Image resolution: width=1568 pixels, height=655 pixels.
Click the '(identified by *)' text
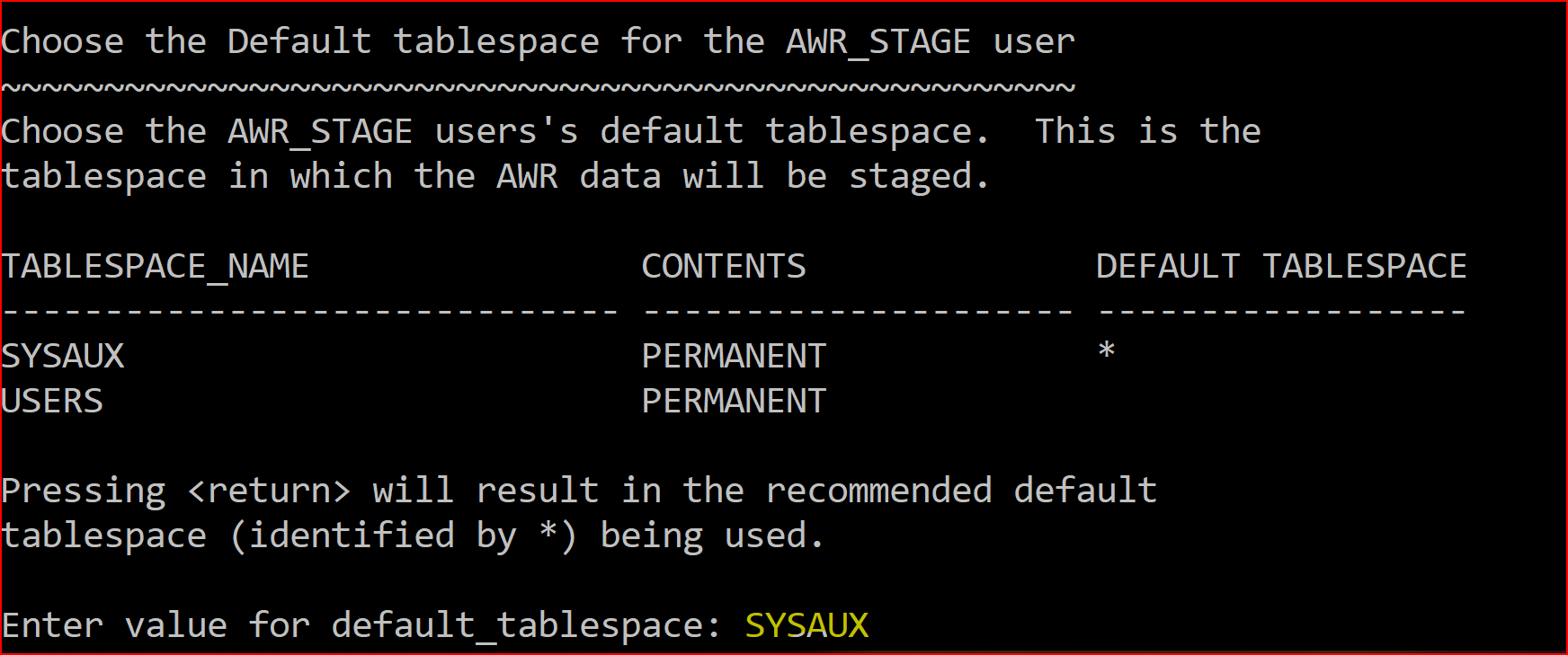tap(403, 536)
